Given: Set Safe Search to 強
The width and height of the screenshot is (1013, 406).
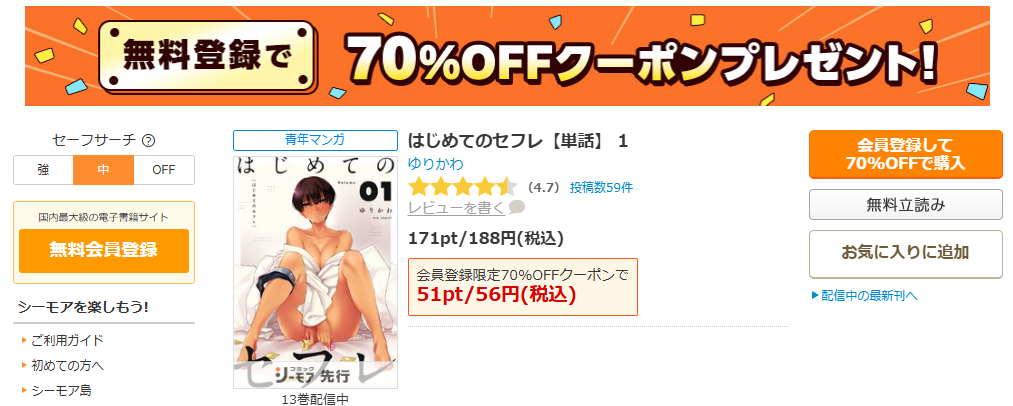Looking at the screenshot, I should coord(43,170).
